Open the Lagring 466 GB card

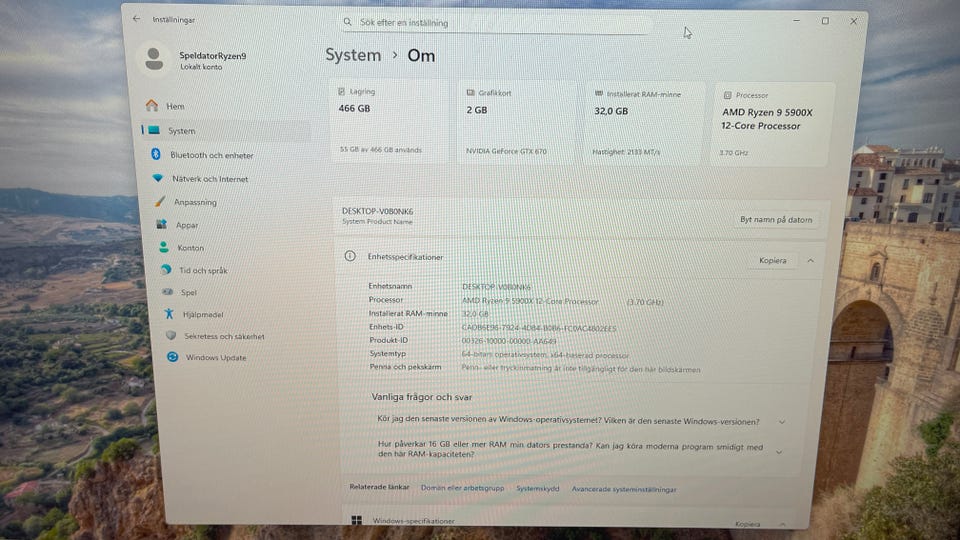388,121
